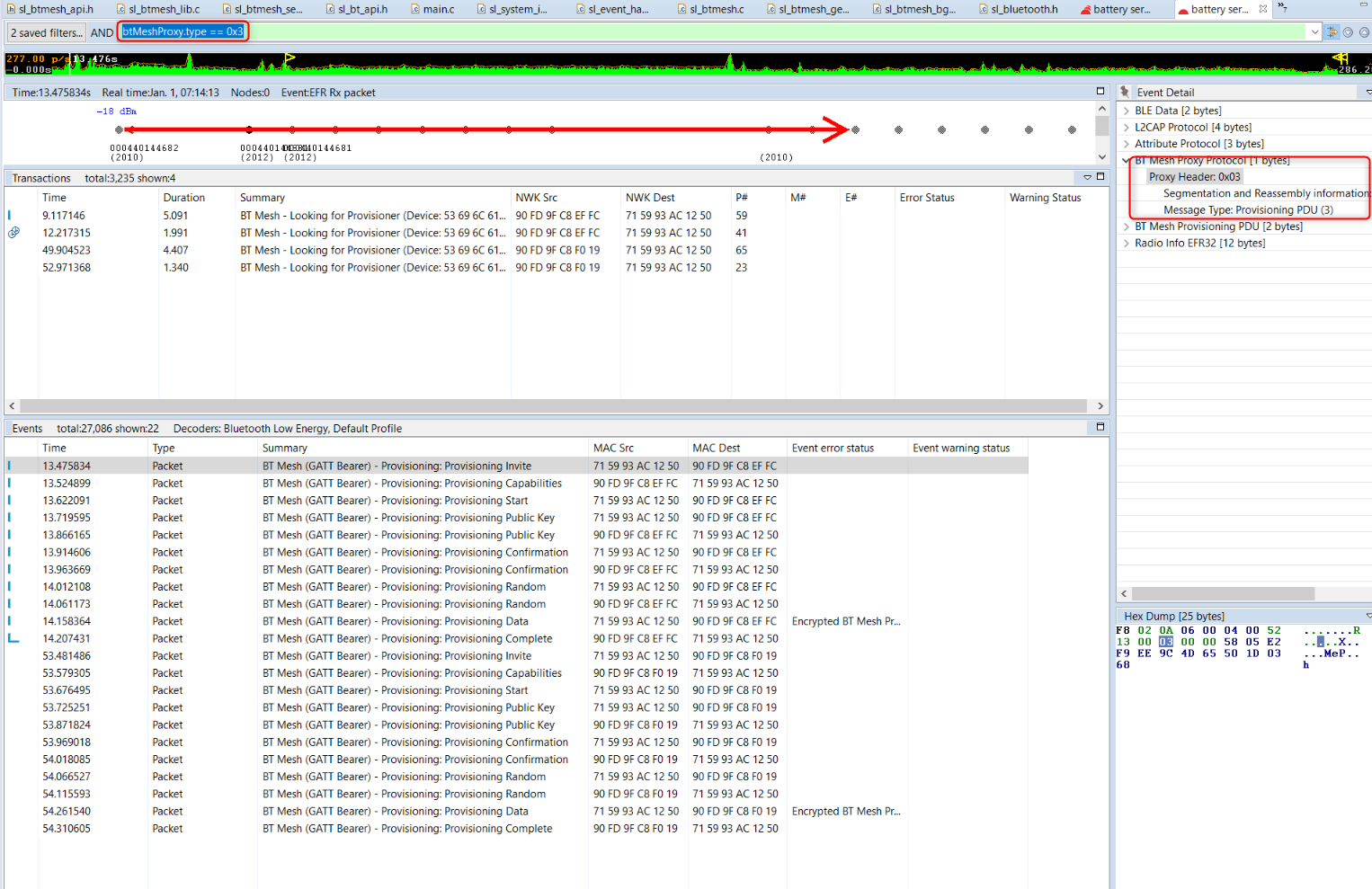Click the maximize icon on the Transactions panel
The height and width of the screenshot is (889, 1372).
pos(1100,176)
